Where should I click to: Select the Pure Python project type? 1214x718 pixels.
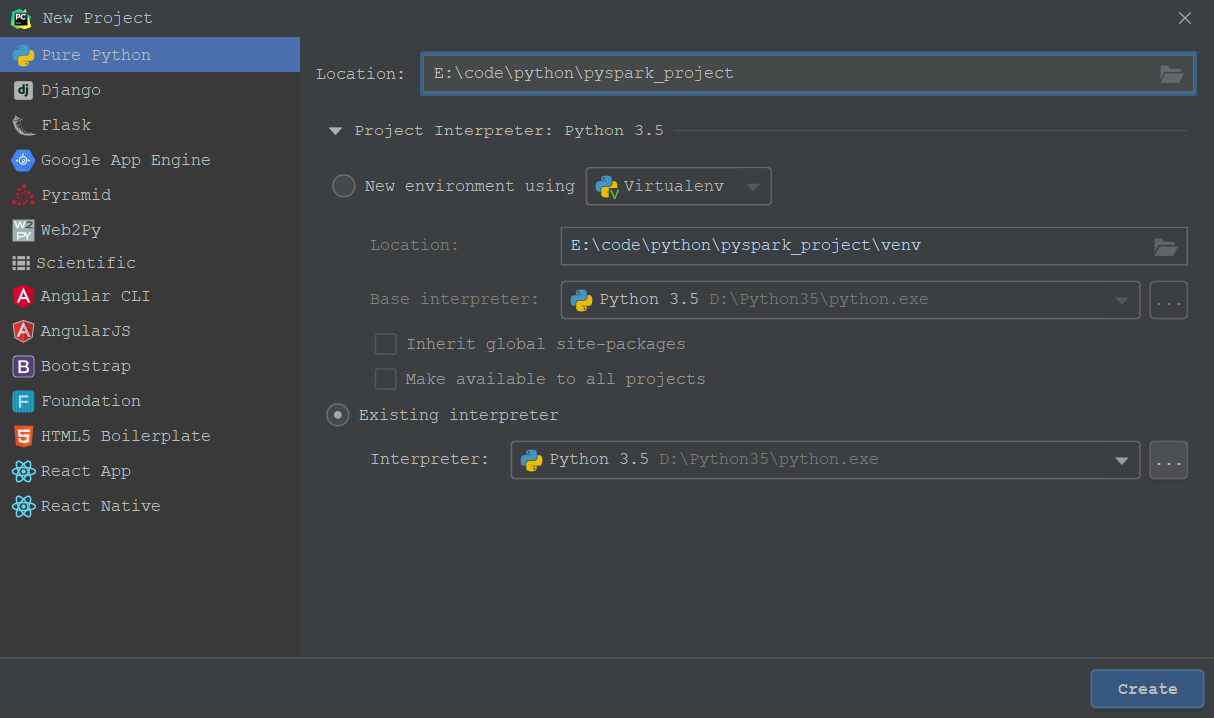click(x=150, y=55)
